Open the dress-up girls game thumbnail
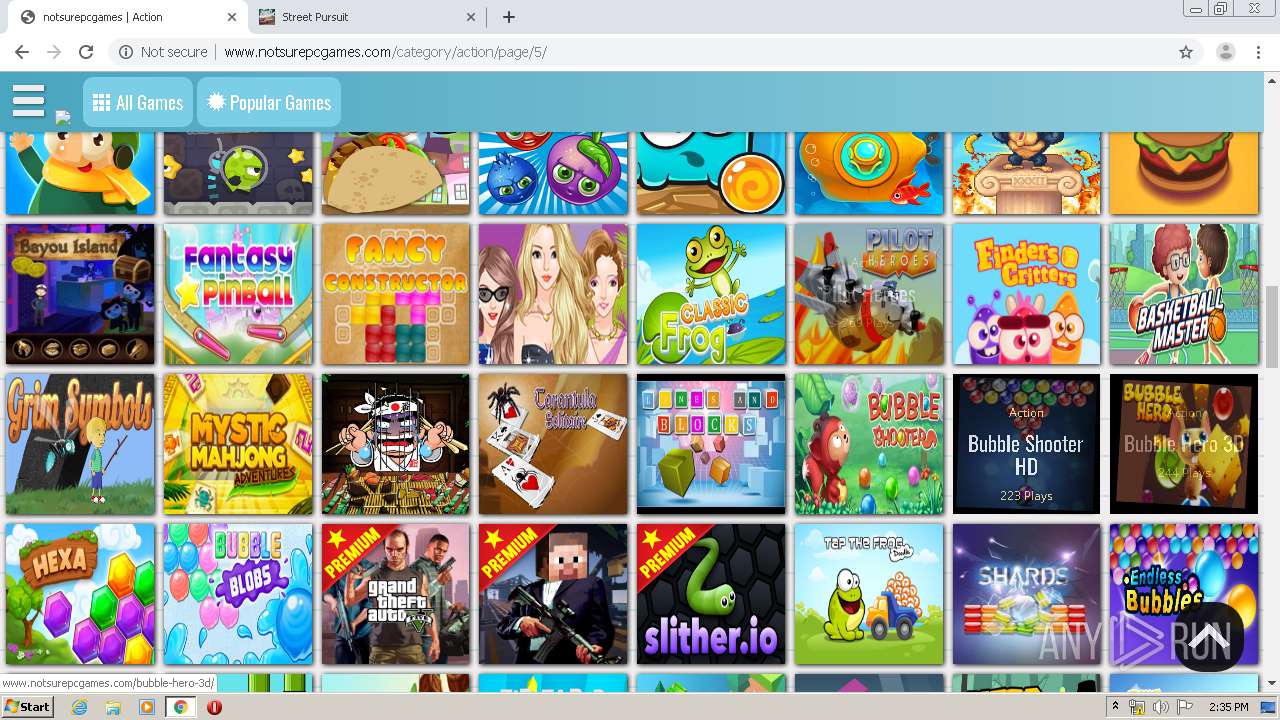The width and height of the screenshot is (1280, 720). 553,294
